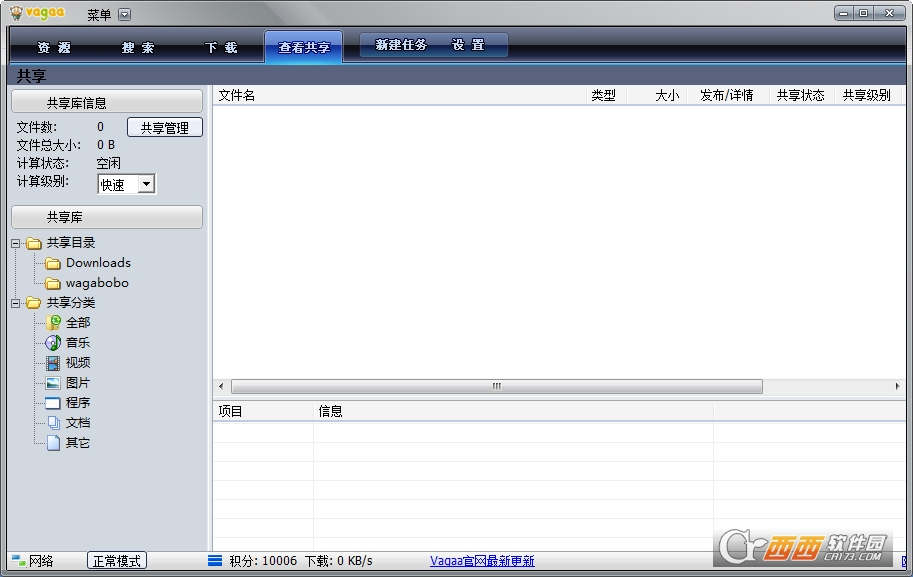
Task: Click the 网络 status bar label
Action: click(41, 561)
